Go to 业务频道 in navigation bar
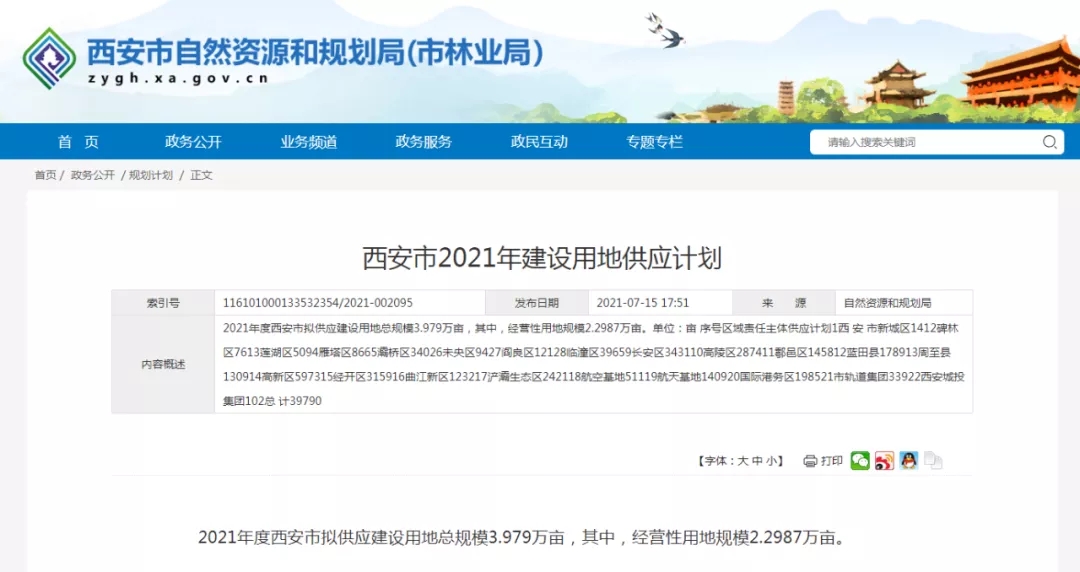The image size is (1080, 572). [x=308, y=142]
